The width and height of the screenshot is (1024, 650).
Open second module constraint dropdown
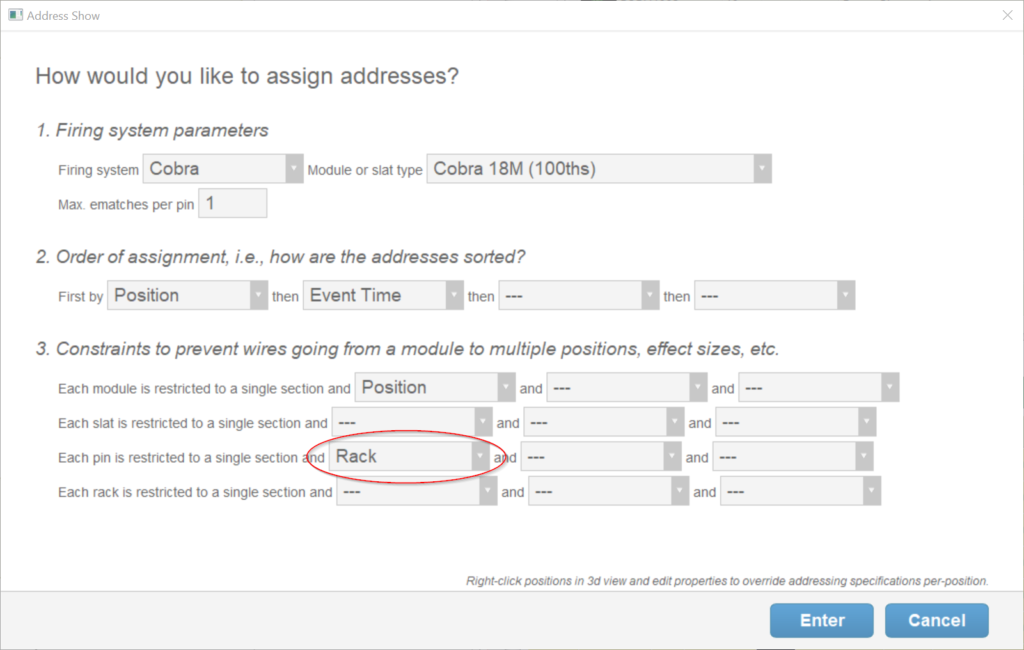(626, 388)
